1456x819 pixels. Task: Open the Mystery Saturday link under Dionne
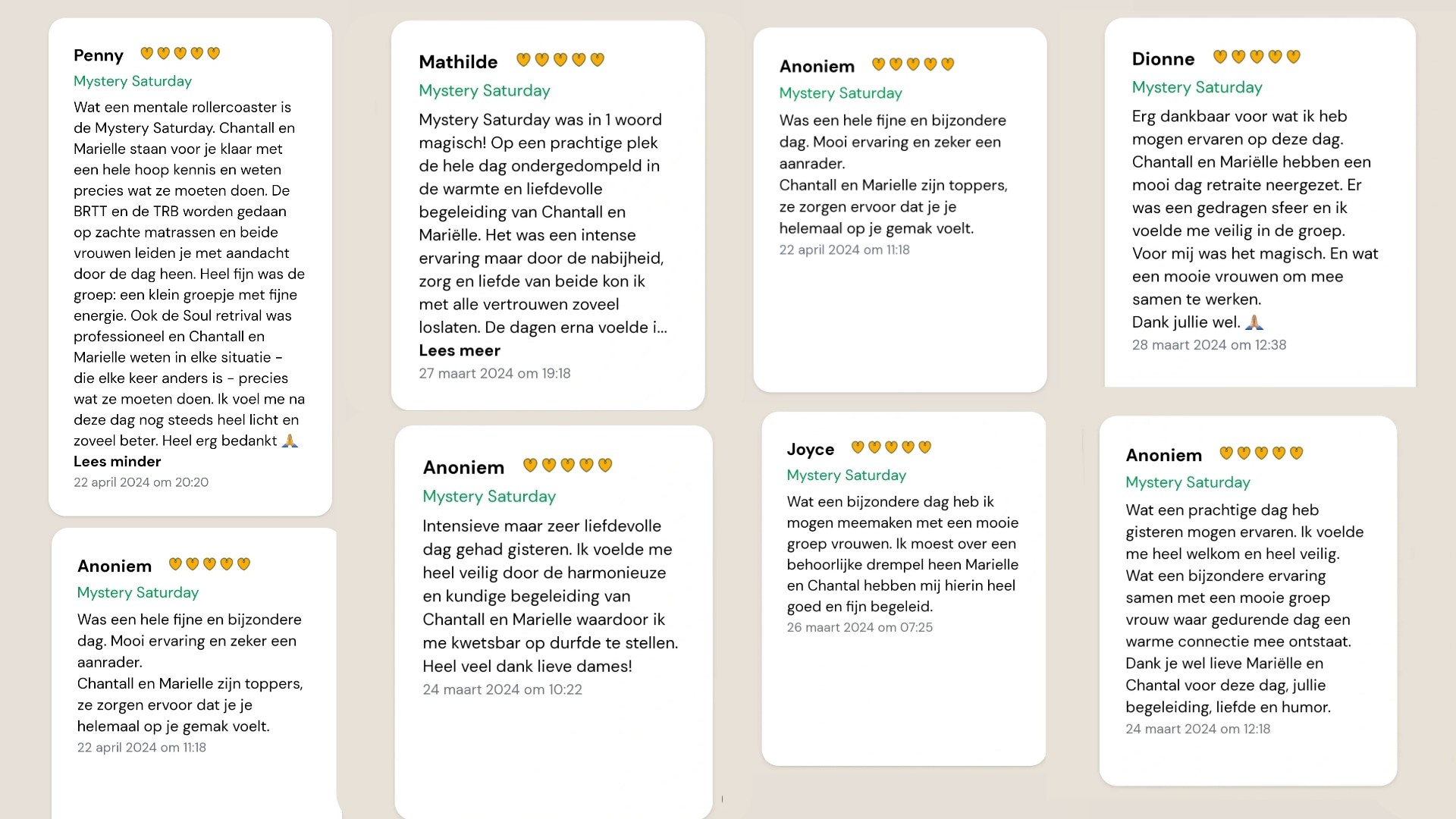(x=1197, y=88)
